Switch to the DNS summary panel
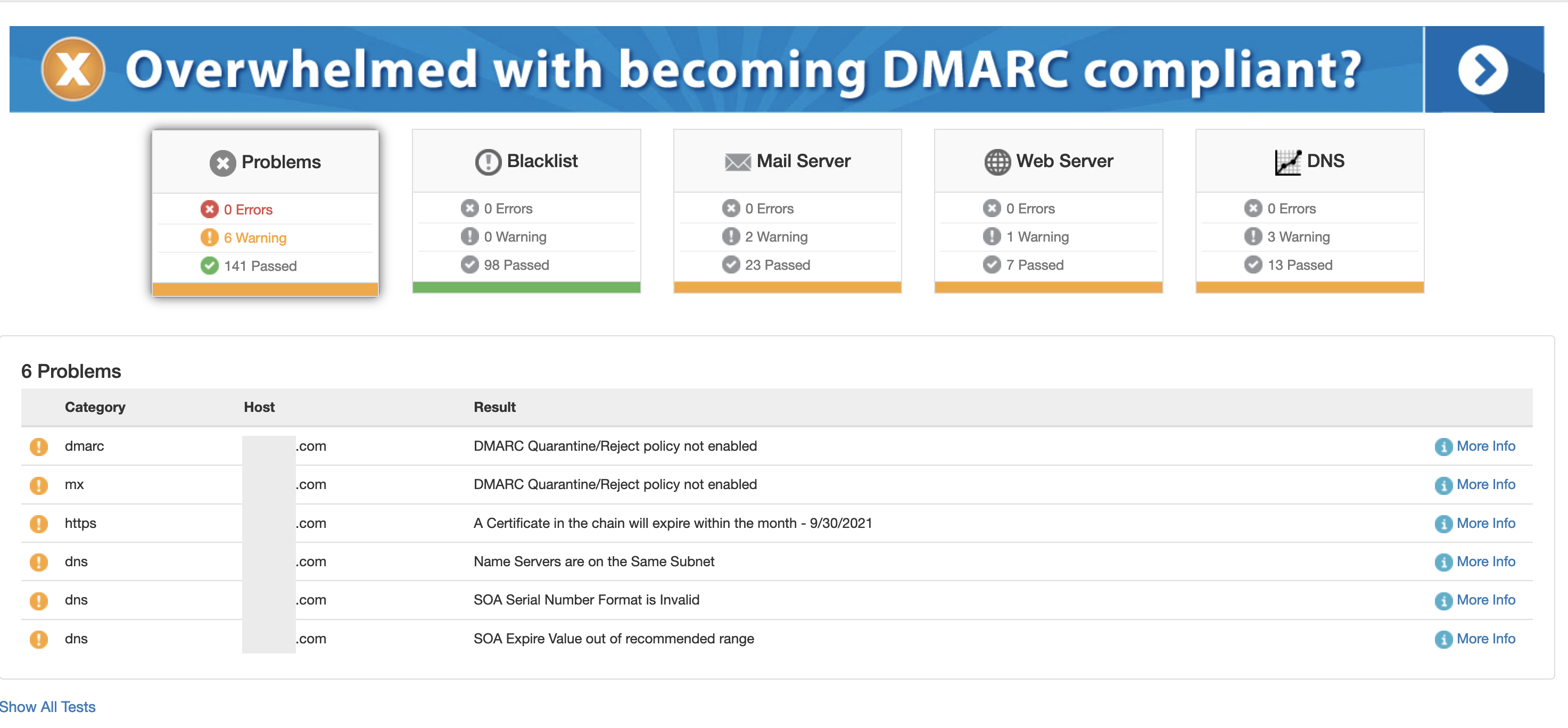Image resolution: width=1568 pixels, height=728 pixels. tap(1310, 211)
